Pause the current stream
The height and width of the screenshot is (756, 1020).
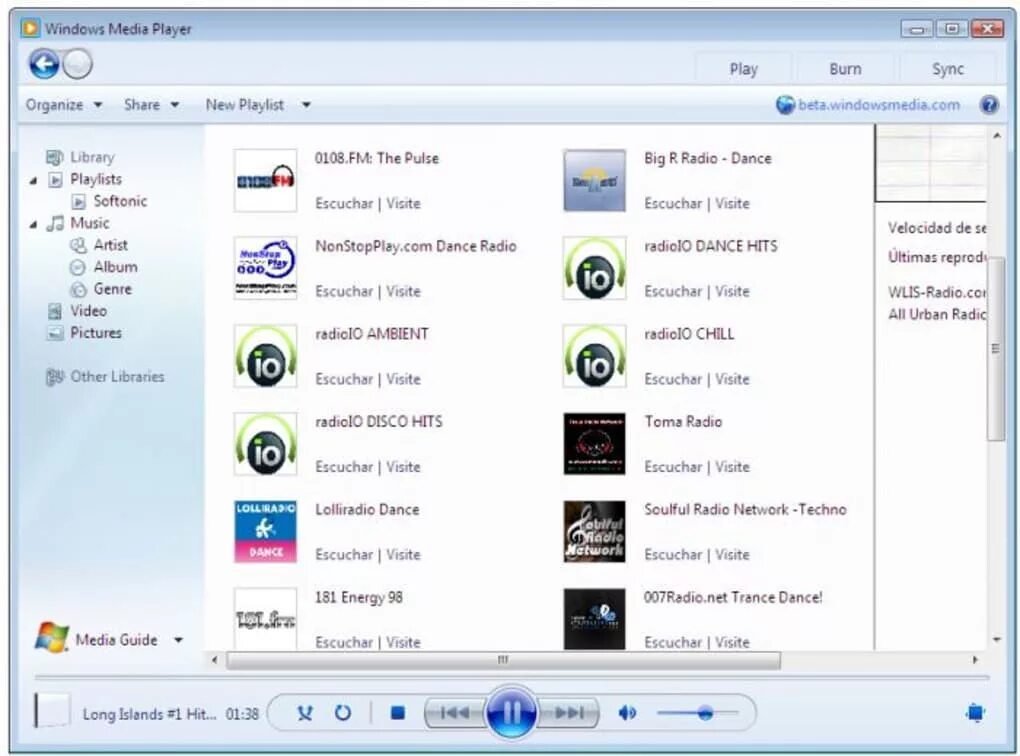point(511,713)
